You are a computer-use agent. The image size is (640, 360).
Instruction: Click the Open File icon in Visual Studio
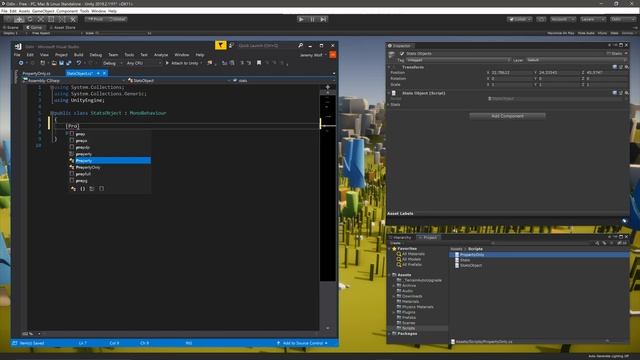pyautogui.click(x=54, y=63)
